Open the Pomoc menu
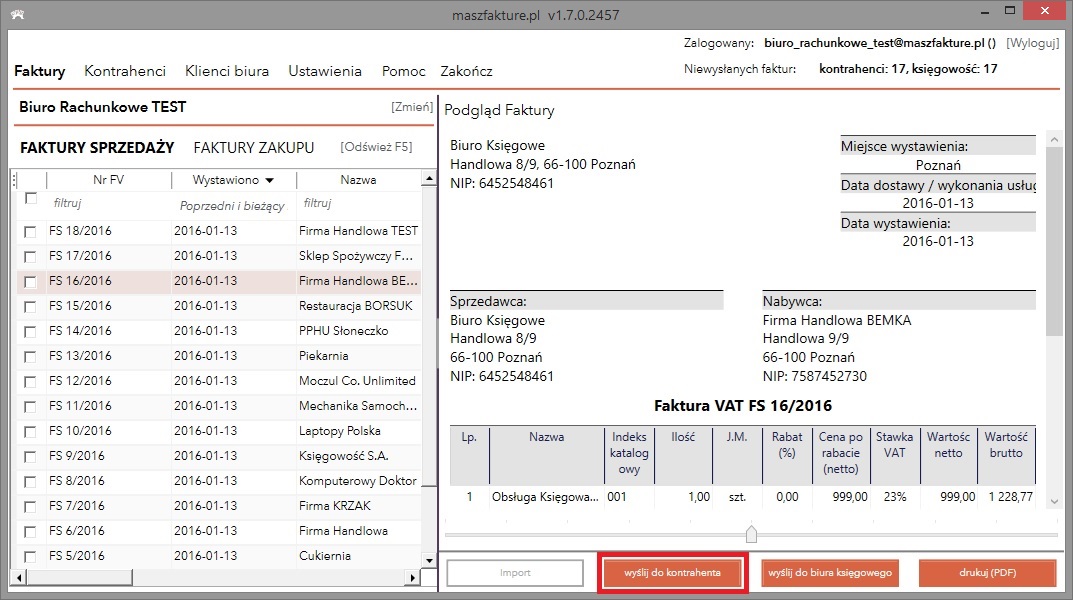The height and width of the screenshot is (600, 1073). click(404, 71)
